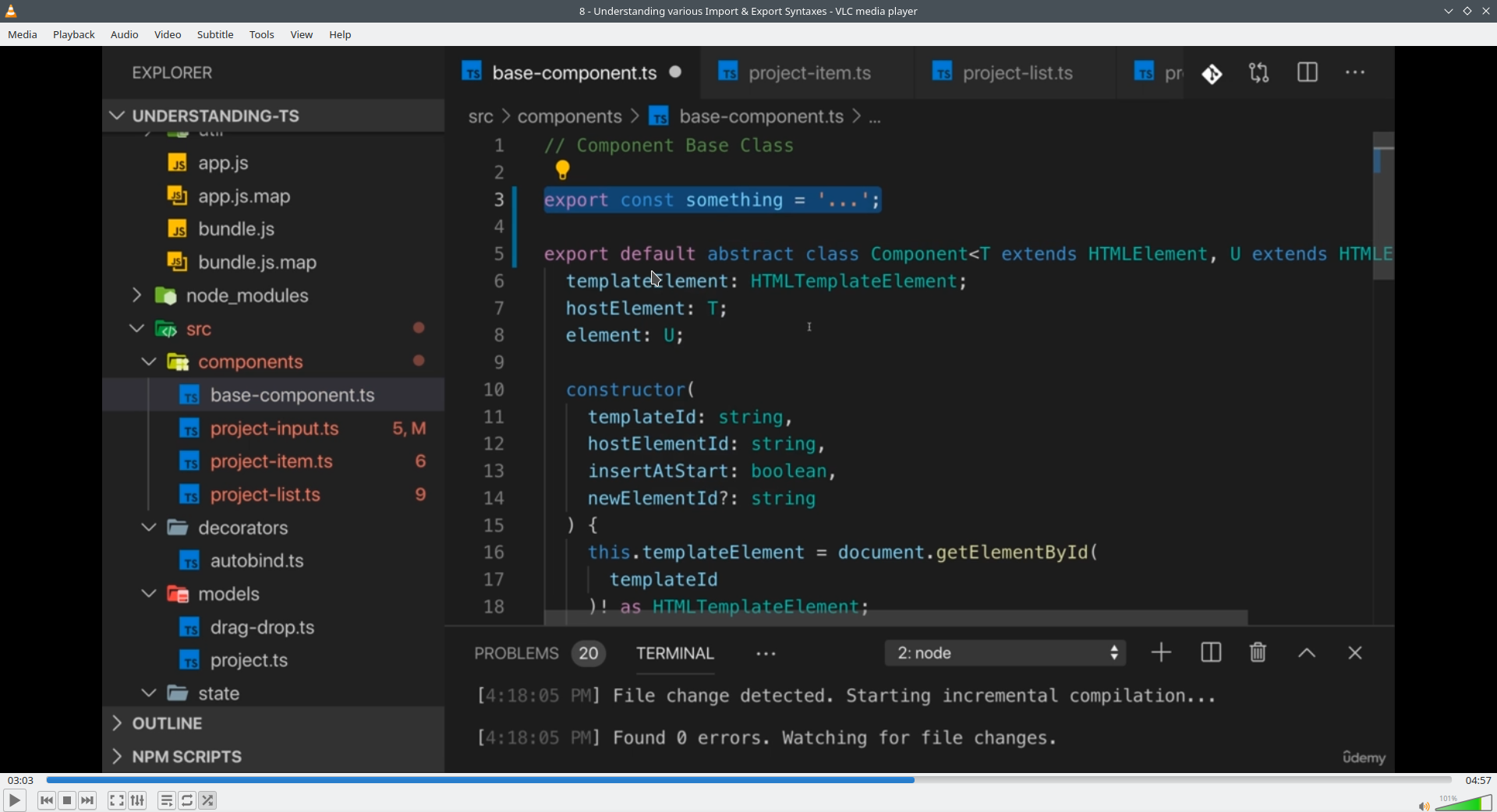The image size is (1497, 812).
Task: Select the base-component.ts editor tab
Action: [572, 72]
